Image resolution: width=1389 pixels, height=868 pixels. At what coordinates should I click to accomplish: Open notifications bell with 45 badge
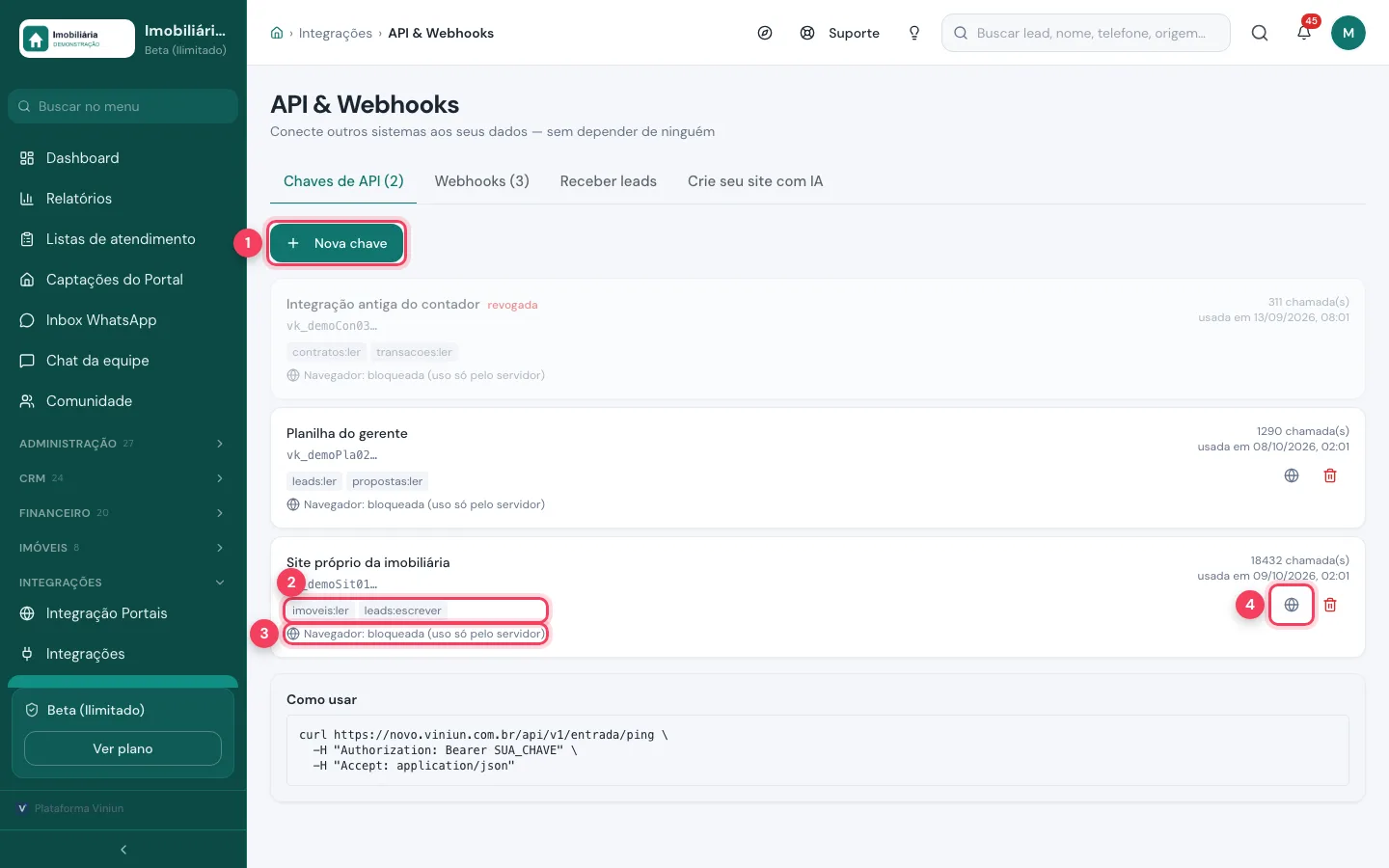point(1304,33)
